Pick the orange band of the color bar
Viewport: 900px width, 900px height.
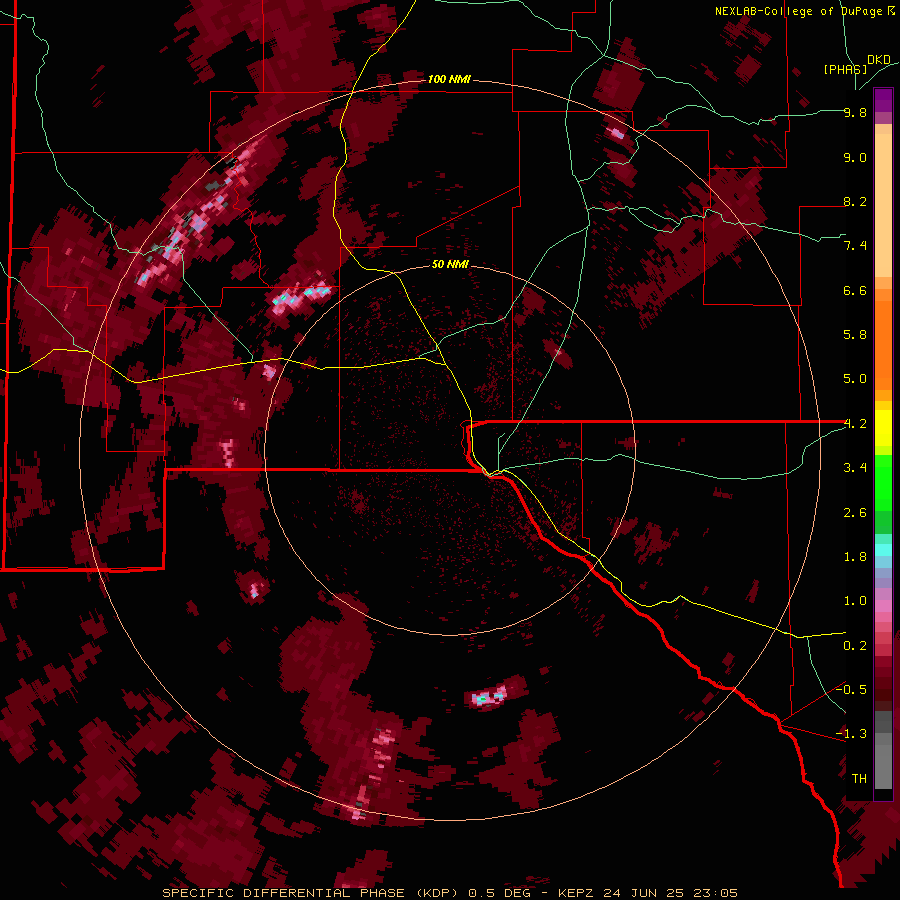(883, 346)
